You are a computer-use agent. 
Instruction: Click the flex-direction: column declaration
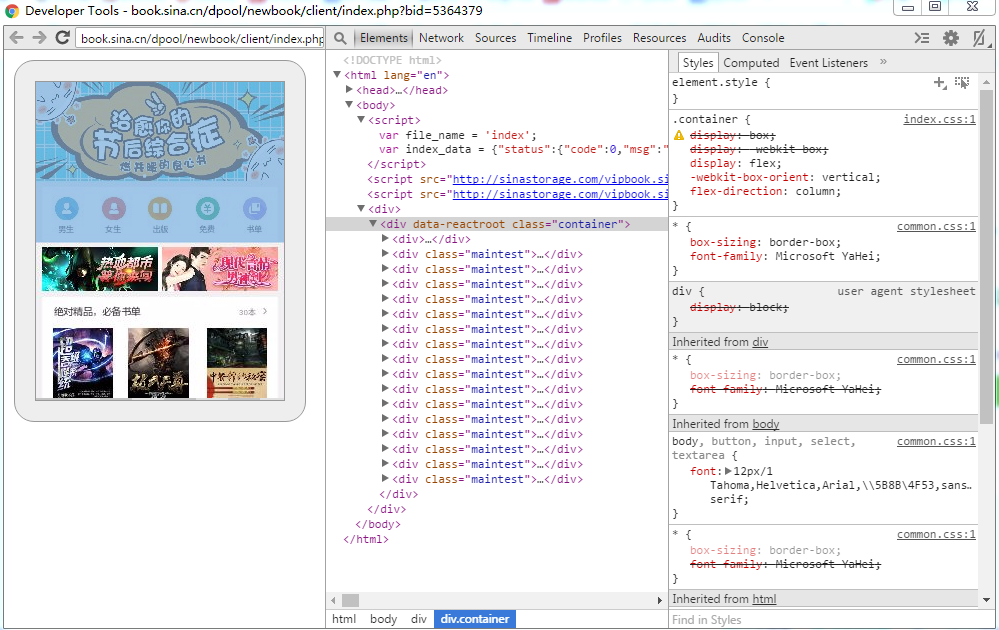765,191
